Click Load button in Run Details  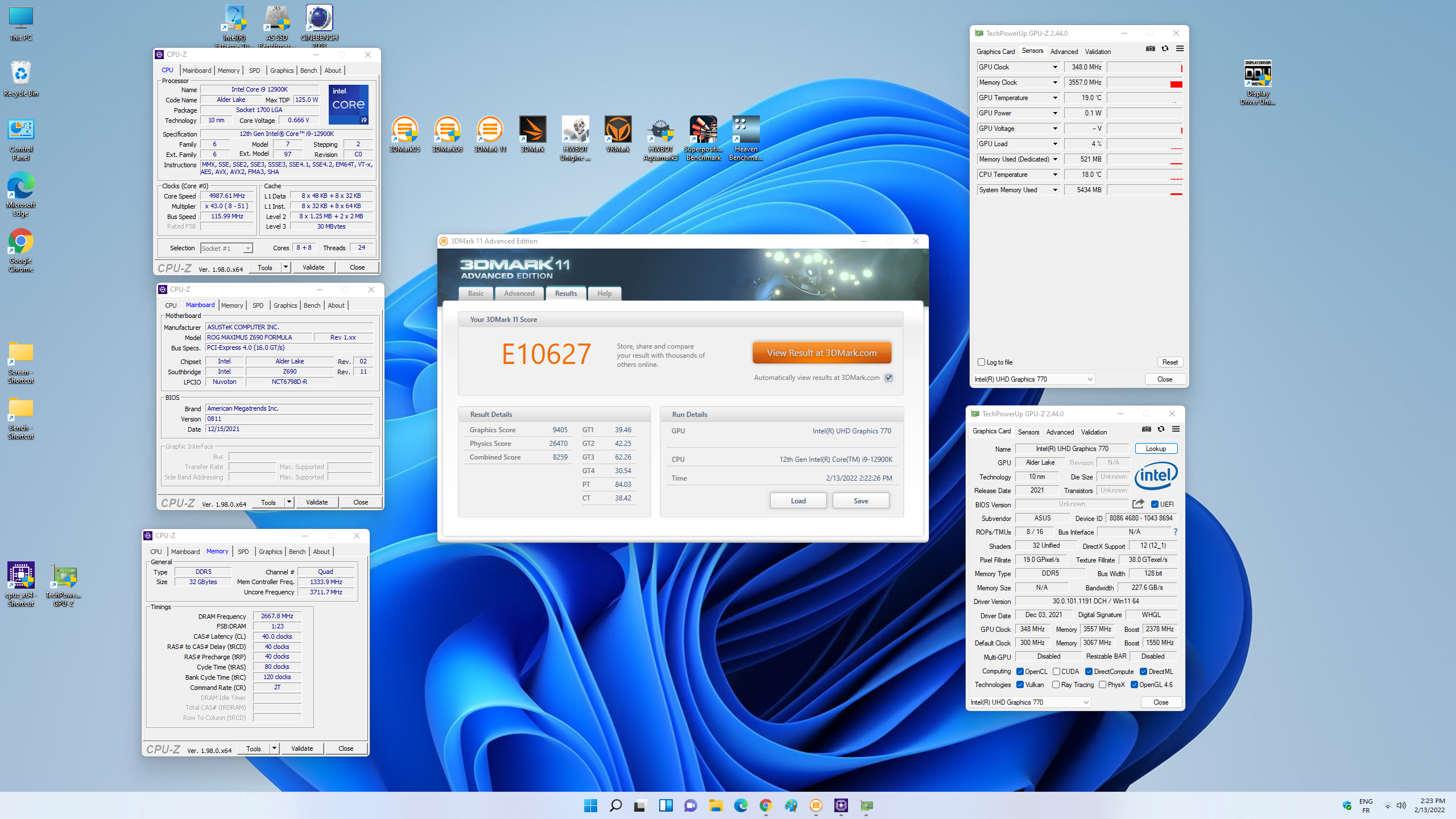coord(798,500)
